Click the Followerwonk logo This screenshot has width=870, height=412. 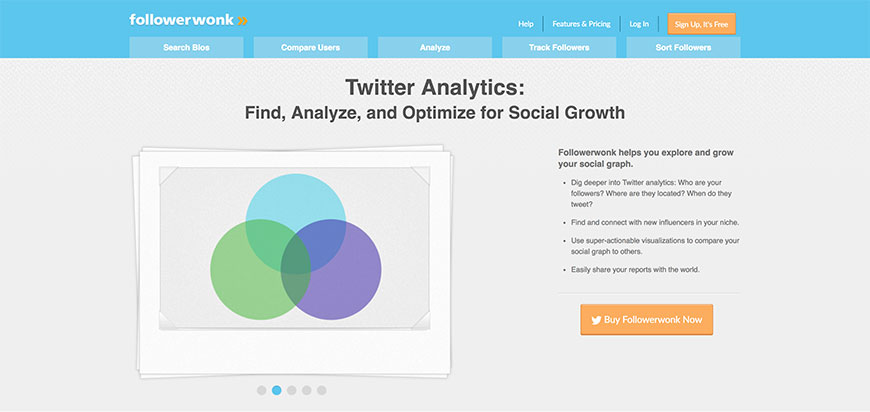pyautogui.click(x=180, y=20)
